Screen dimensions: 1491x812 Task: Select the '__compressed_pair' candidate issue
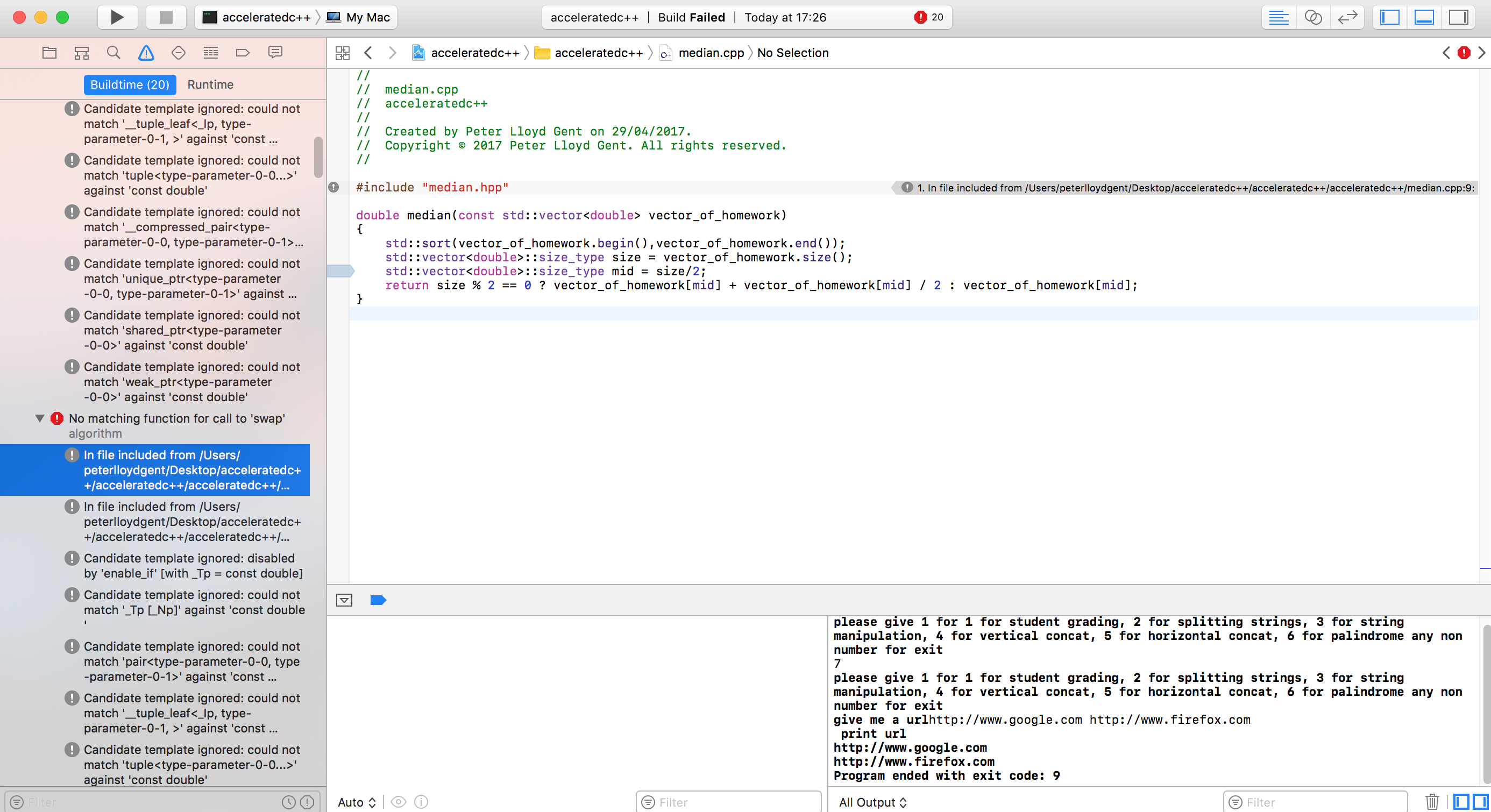(155, 227)
